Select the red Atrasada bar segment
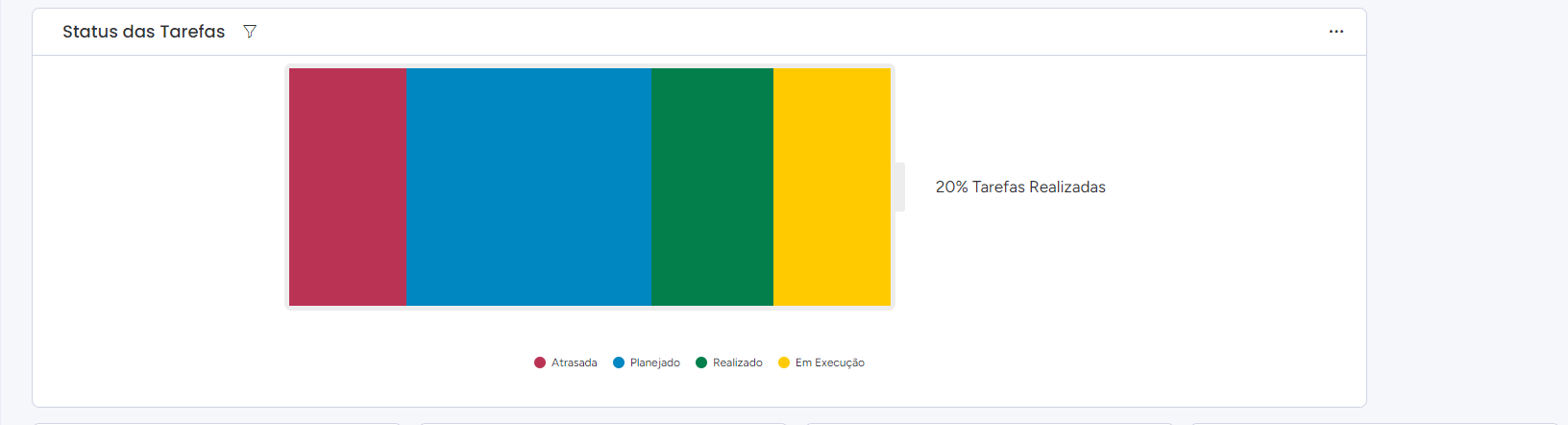The image size is (1568, 425). click(348, 187)
